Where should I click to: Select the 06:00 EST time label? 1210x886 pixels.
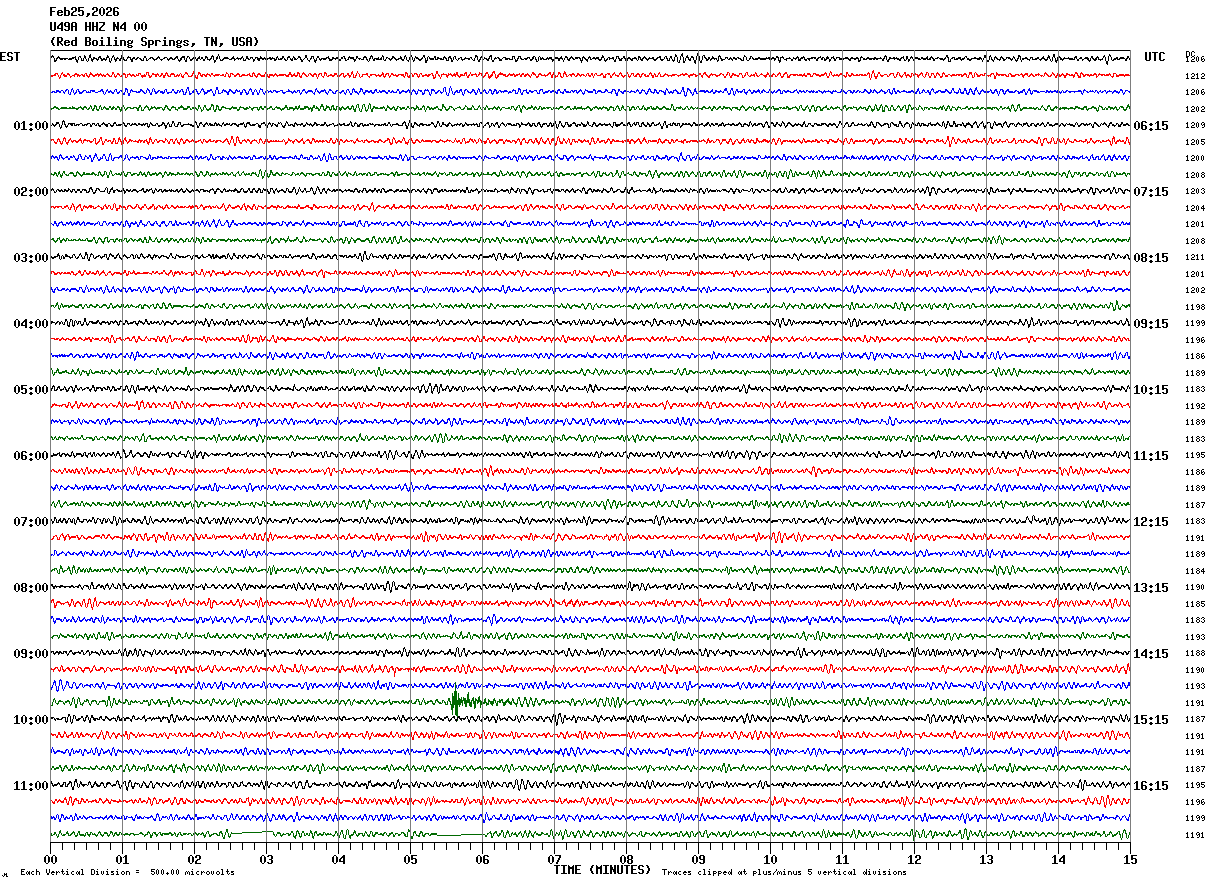pos(31,456)
